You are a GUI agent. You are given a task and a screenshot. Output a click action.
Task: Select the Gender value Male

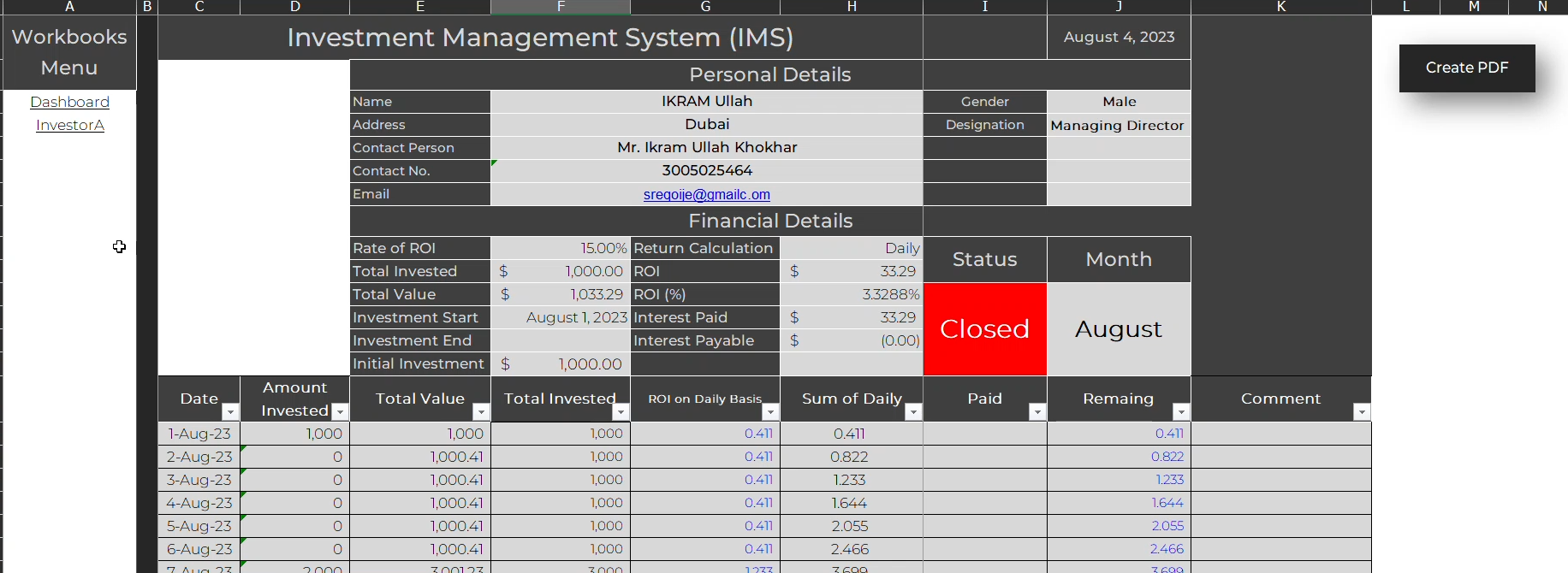(1119, 101)
